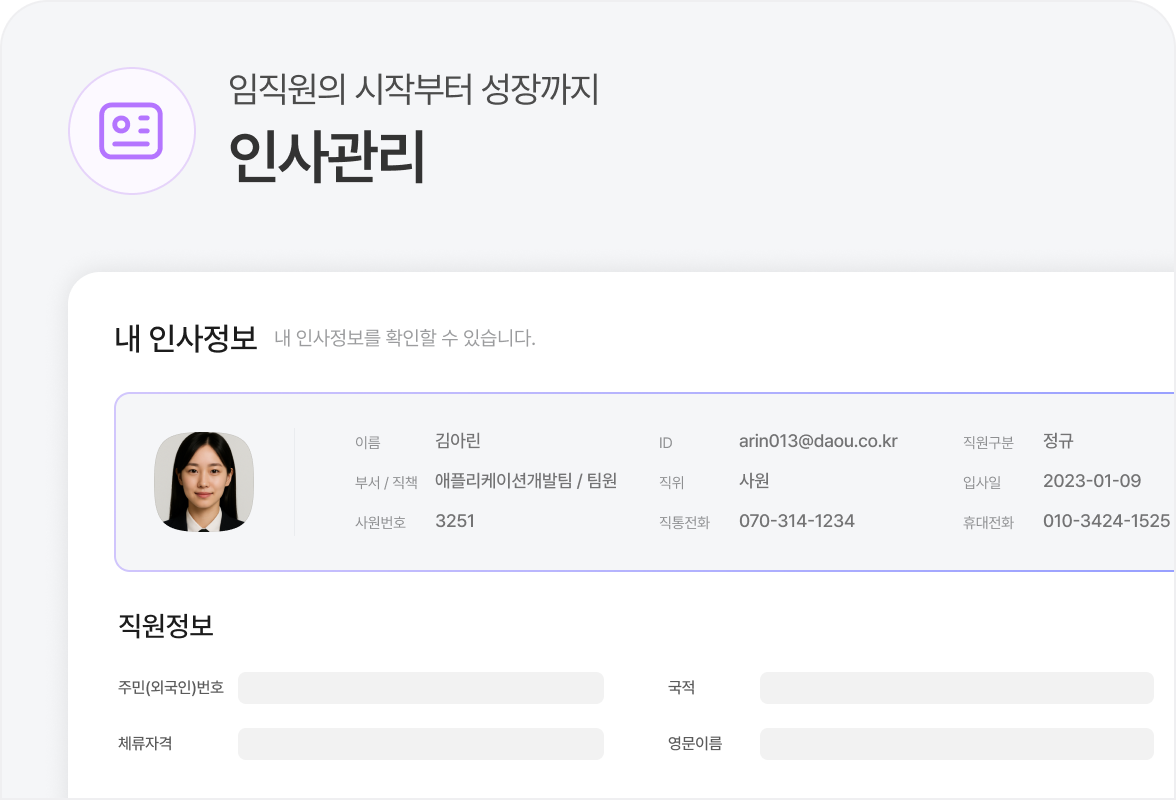1176x800 pixels.
Task: Select the name value 김아린
Action: (458, 440)
